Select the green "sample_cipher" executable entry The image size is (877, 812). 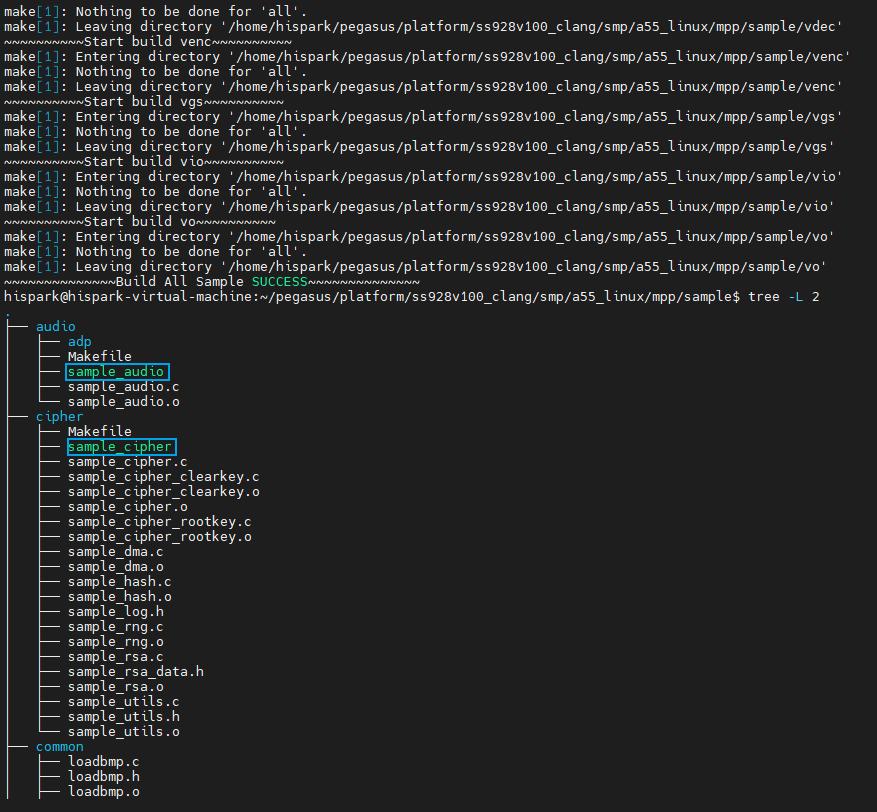click(x=120, y=447)
